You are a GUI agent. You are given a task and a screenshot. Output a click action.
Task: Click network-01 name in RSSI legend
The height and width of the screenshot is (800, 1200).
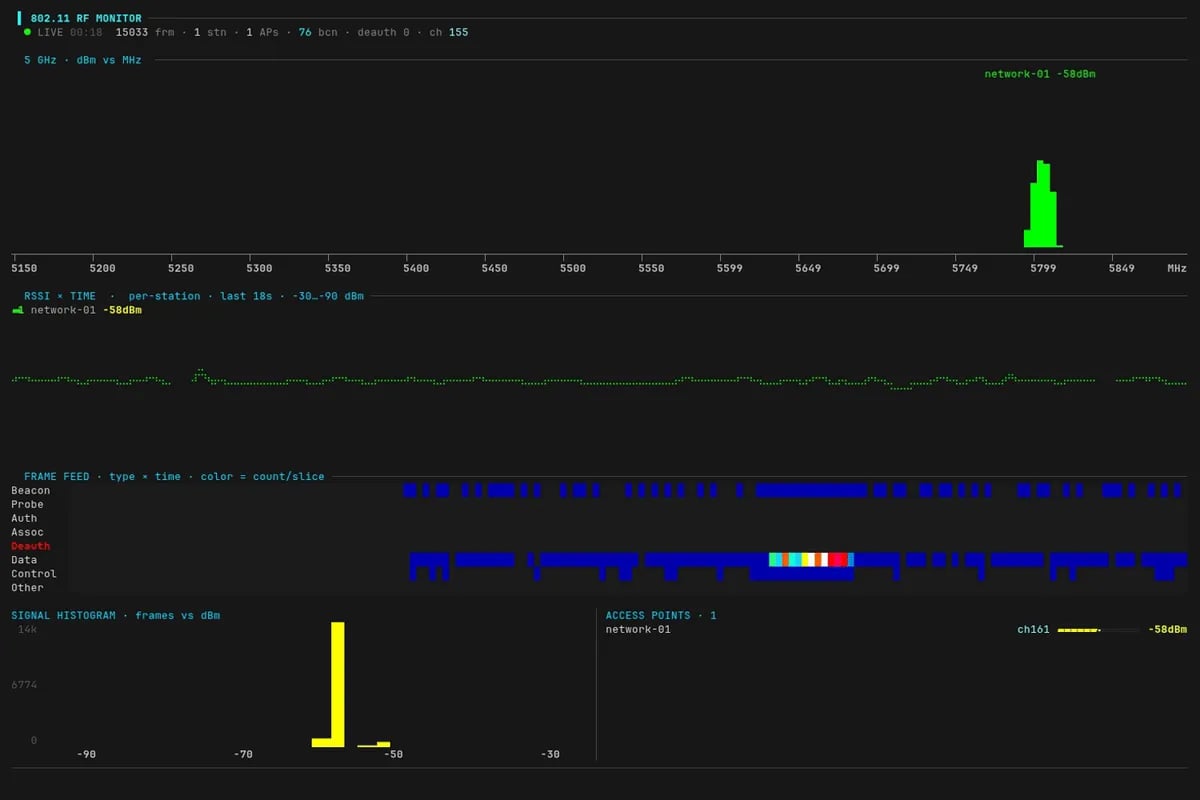point(63,310)
